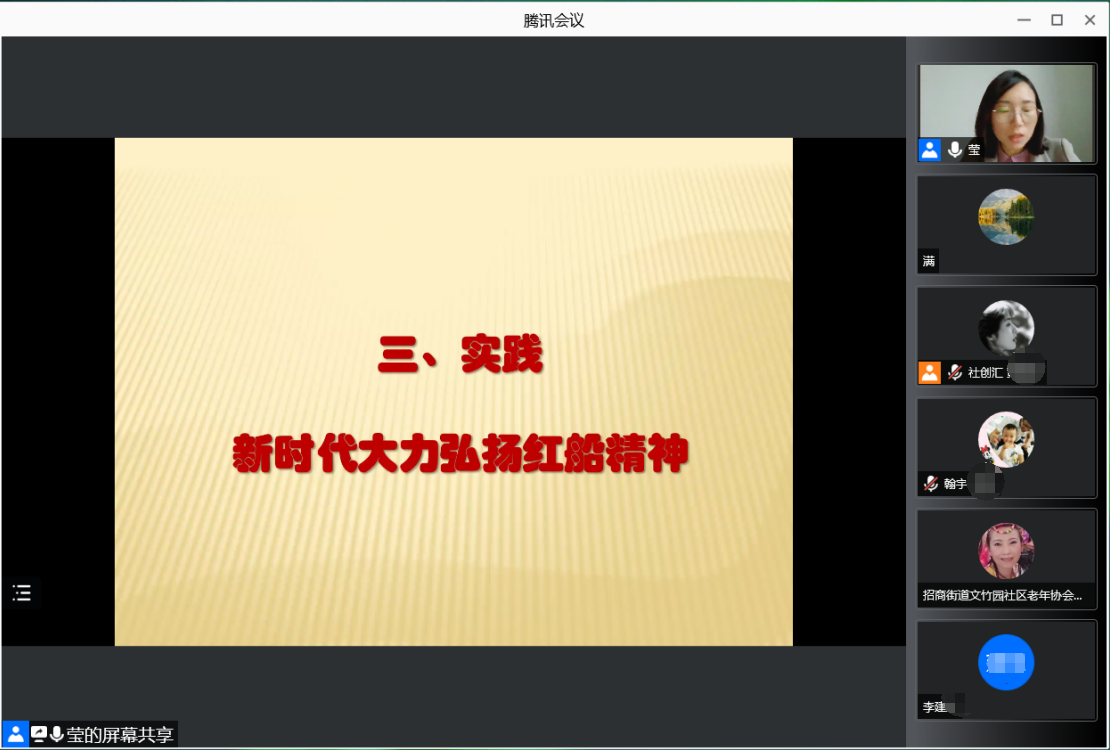Click the name label 满
This screenshot has width=1110, height=750.
coord(929,262)
